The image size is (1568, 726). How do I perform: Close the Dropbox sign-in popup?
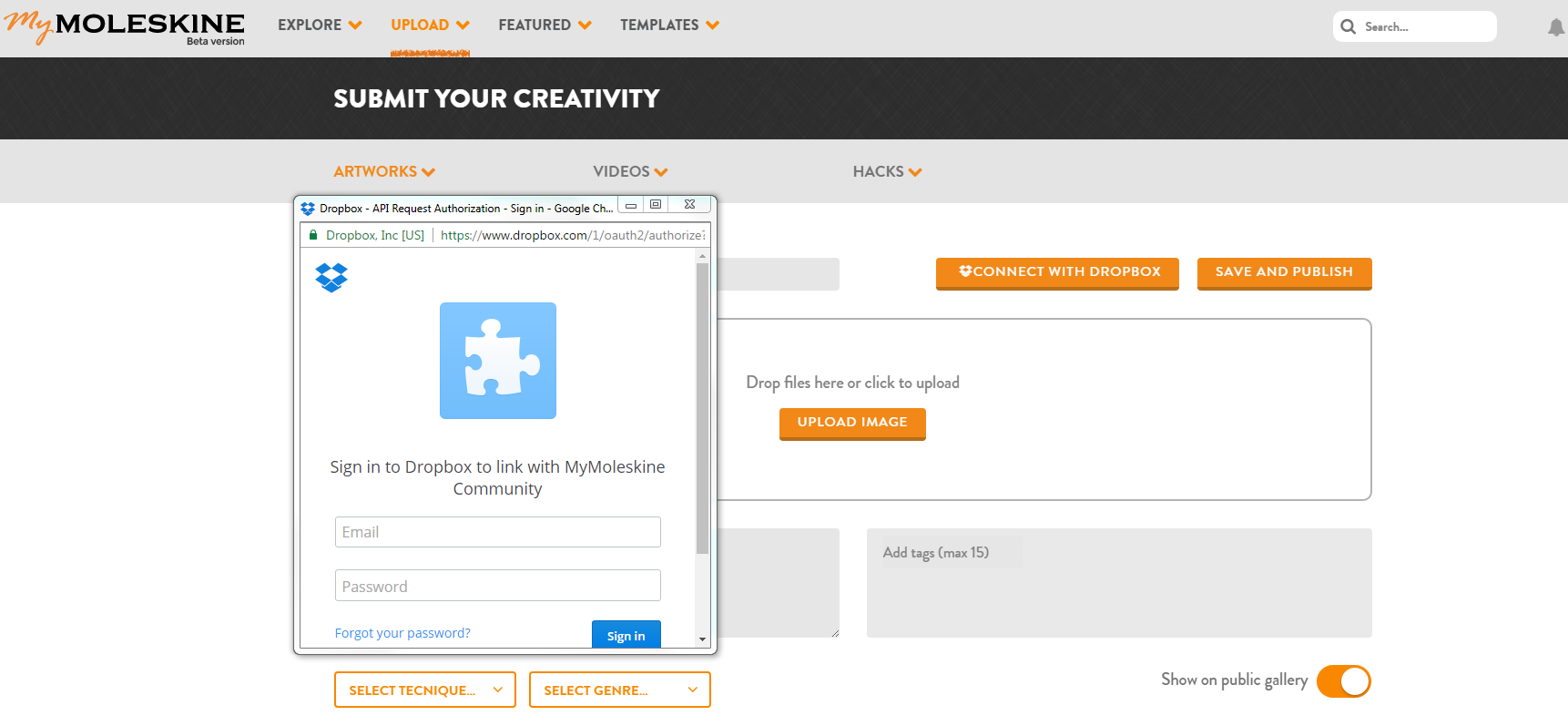pos(689,205)
